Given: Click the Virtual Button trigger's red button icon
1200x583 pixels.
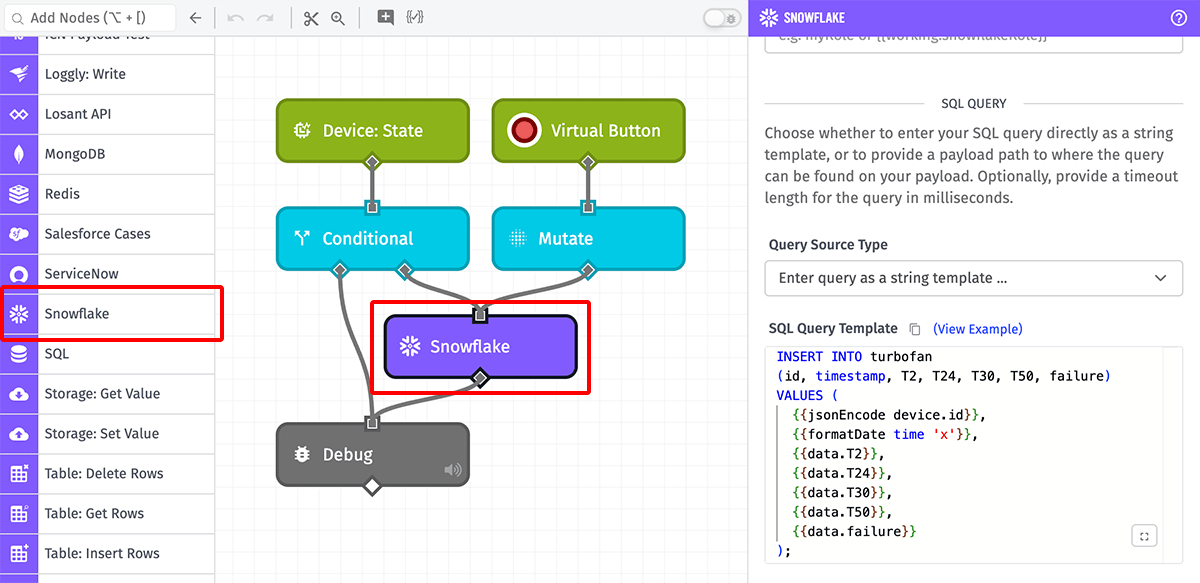Looking at the screenshot, I should point(523,130).
